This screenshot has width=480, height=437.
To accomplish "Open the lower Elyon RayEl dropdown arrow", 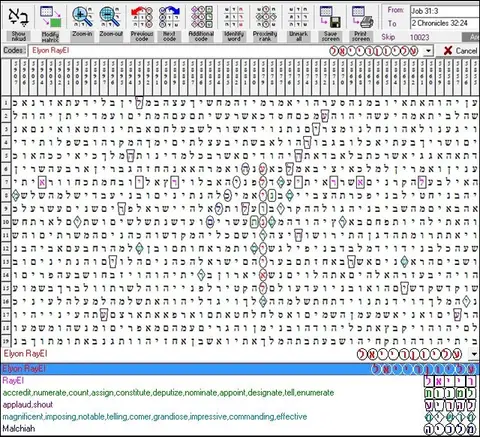I will pos(474,354).
